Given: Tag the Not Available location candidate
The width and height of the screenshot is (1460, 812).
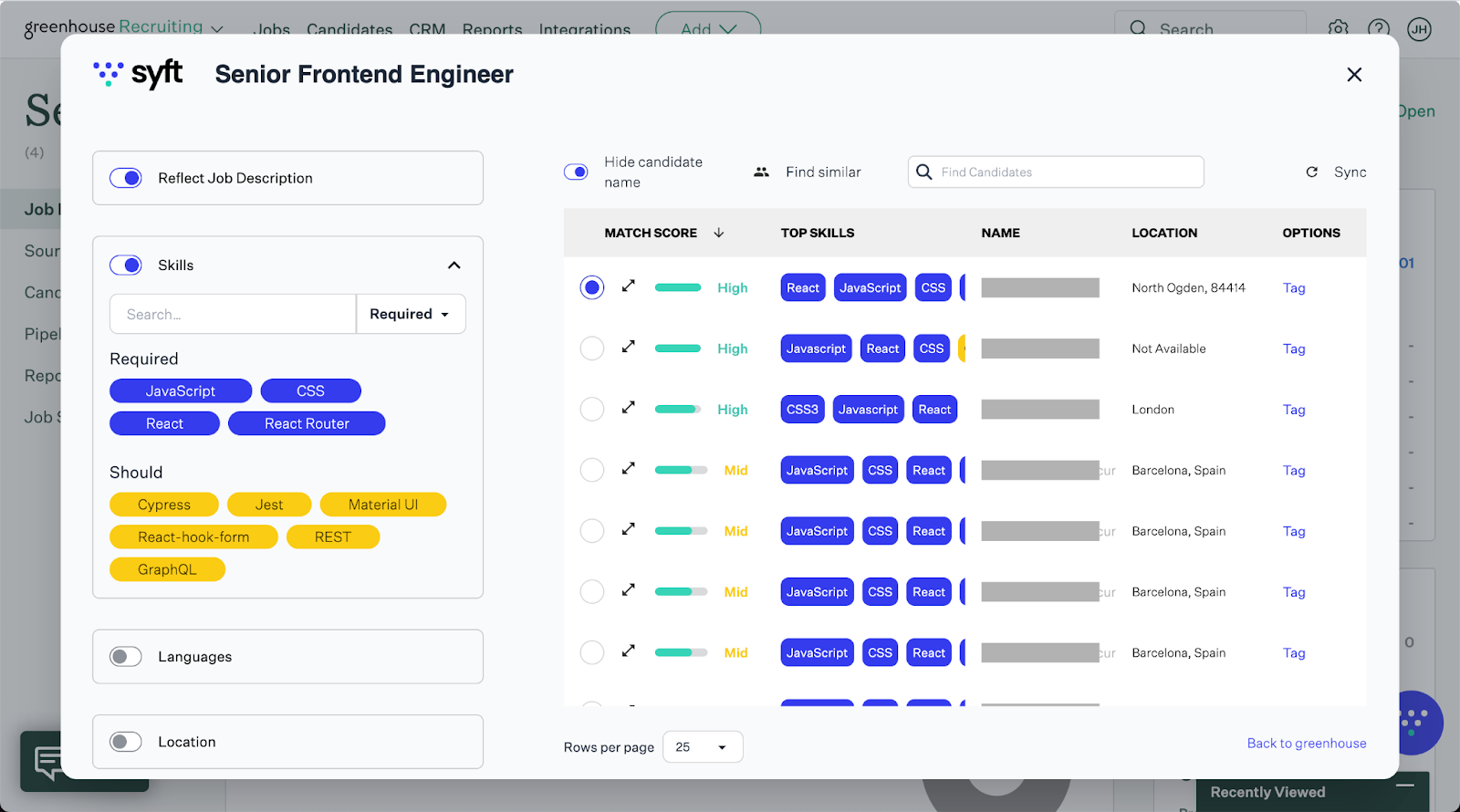Looking at the screenshot, I should click(x=1294, y=349).
